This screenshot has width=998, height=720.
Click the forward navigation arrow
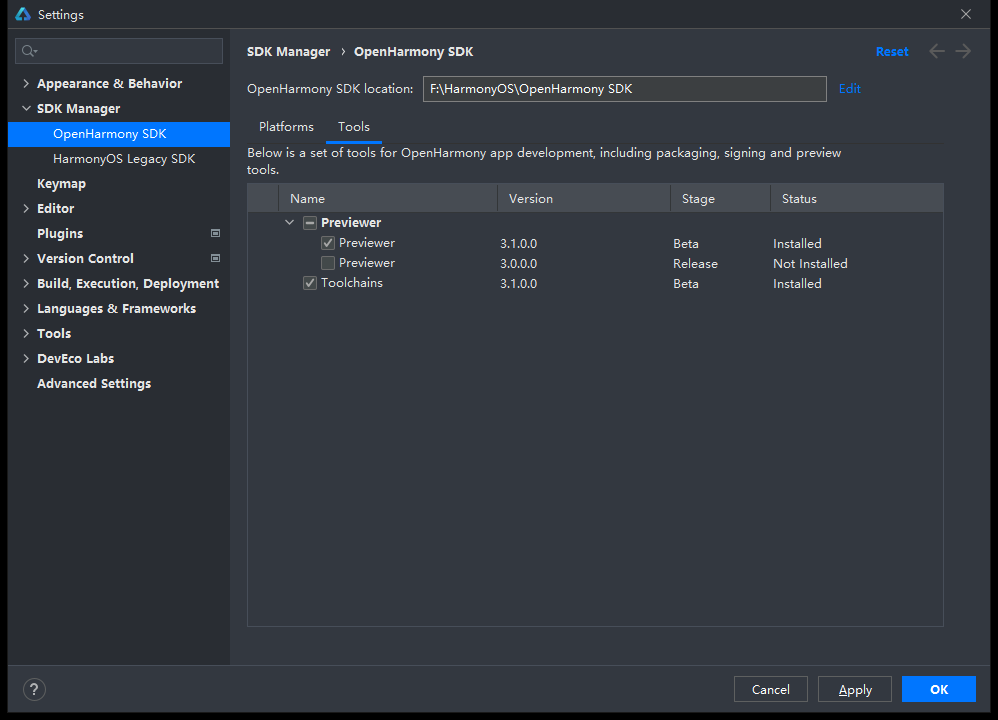pos(963,51)
